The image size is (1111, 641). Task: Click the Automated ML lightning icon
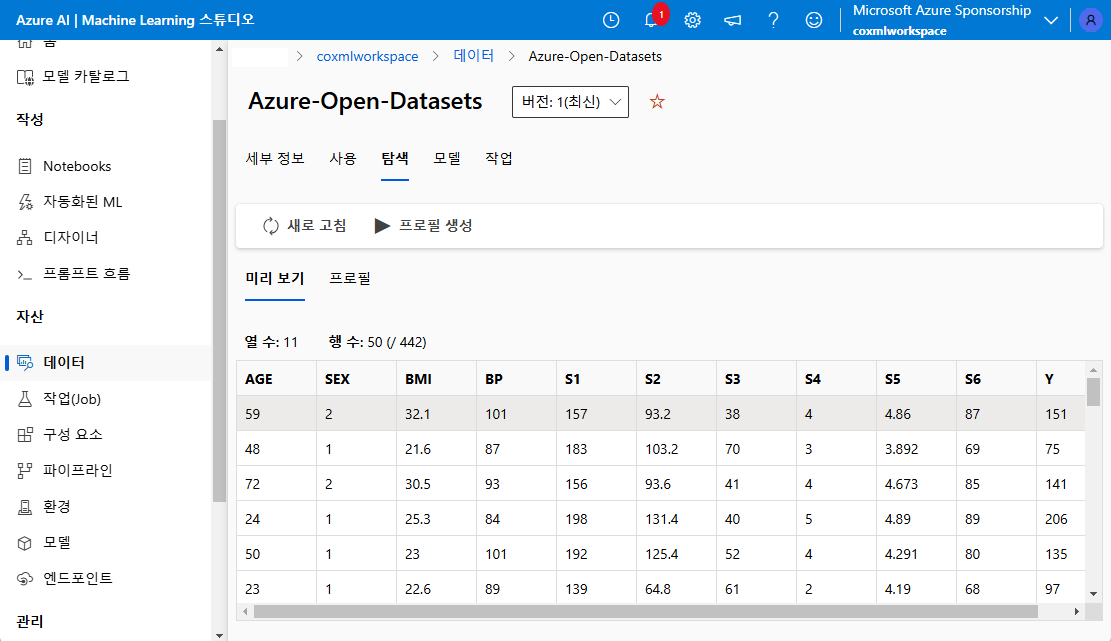pos(25,202)
